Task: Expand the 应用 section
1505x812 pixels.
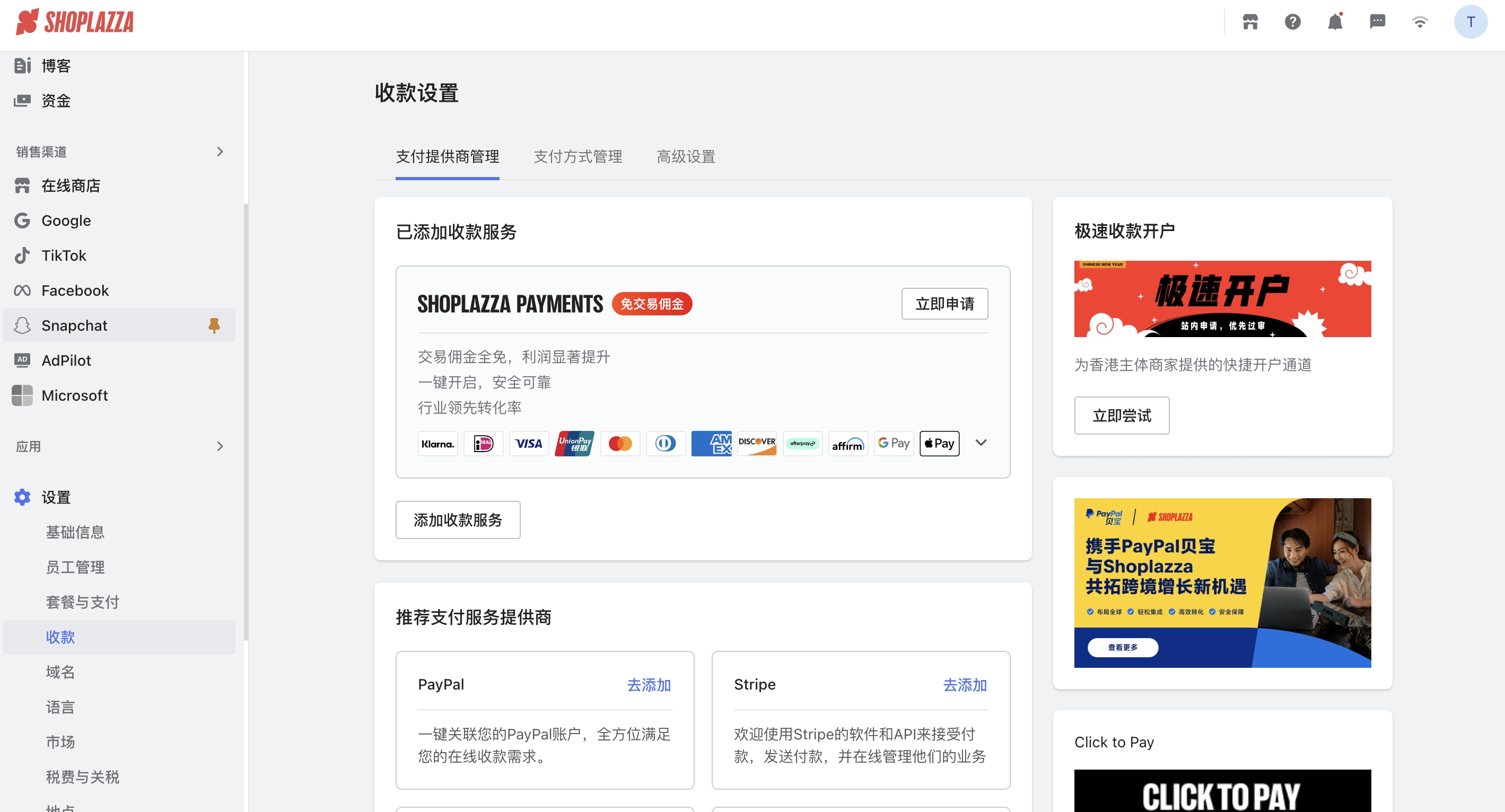Action: [x=219, y=446]
